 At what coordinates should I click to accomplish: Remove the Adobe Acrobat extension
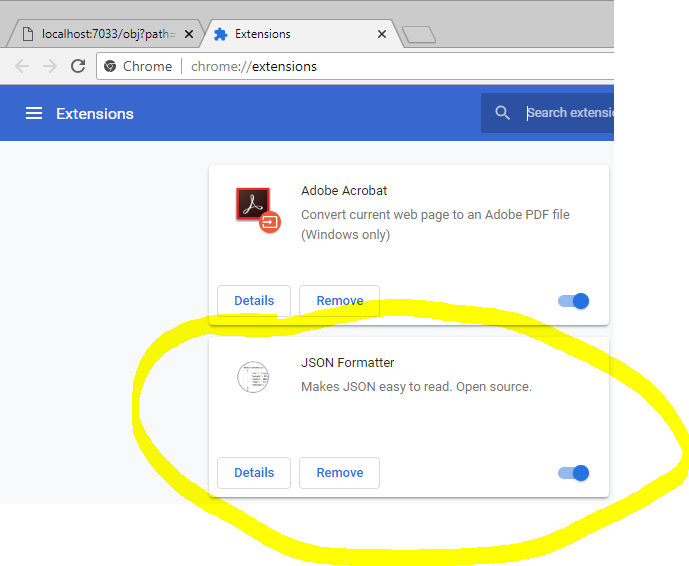(340, 301)
